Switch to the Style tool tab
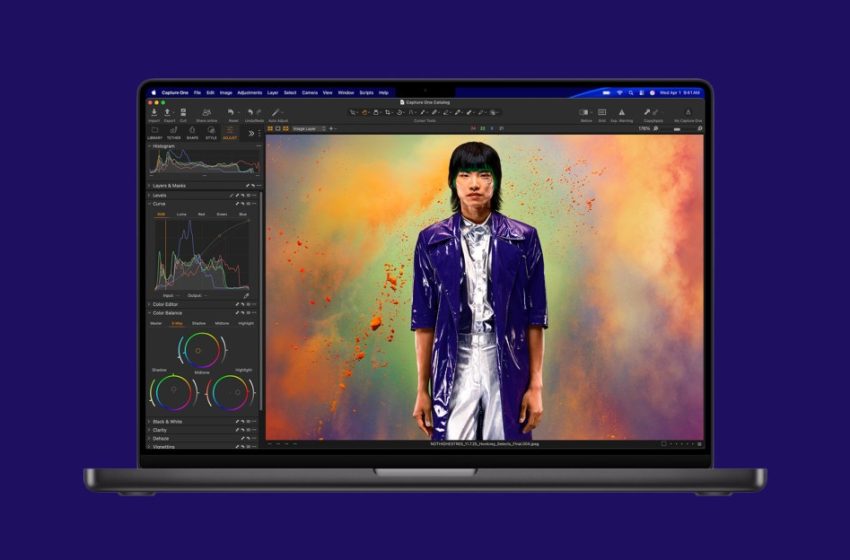Screen dimensions: 850x560 point(211,131)
